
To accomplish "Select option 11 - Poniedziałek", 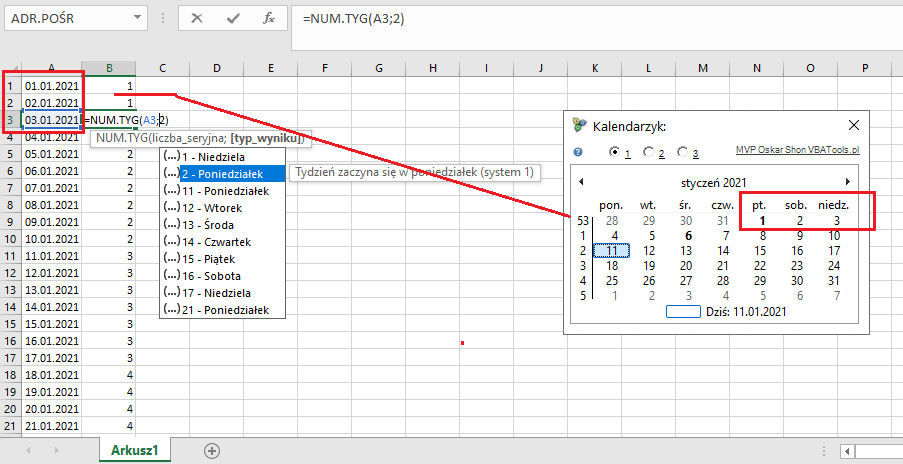I will [x=222, y=191].
